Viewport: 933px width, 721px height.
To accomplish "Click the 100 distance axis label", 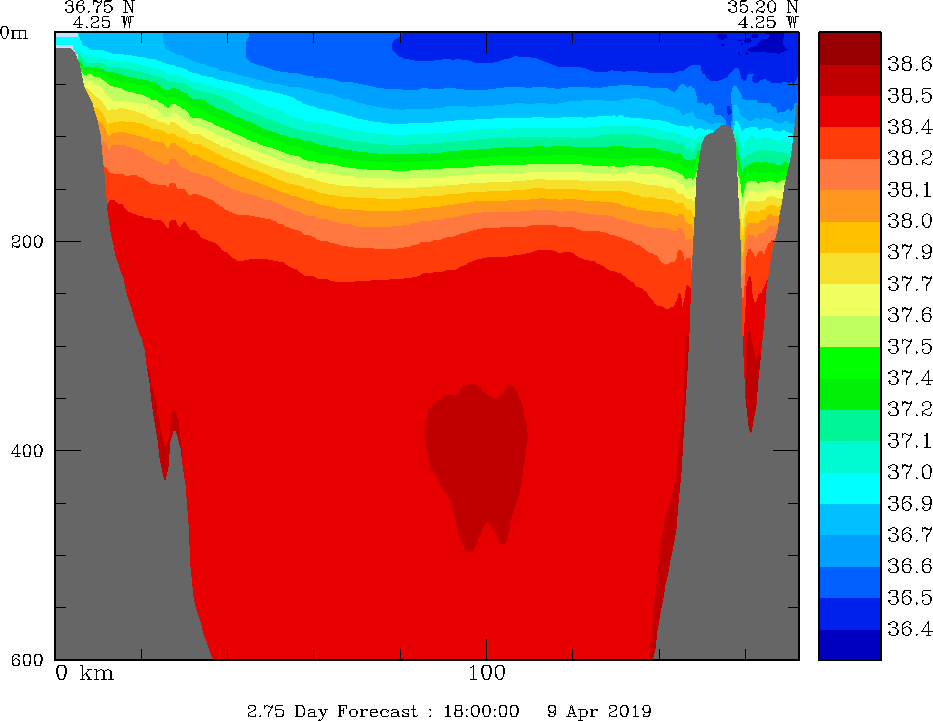I will (487, 673).
